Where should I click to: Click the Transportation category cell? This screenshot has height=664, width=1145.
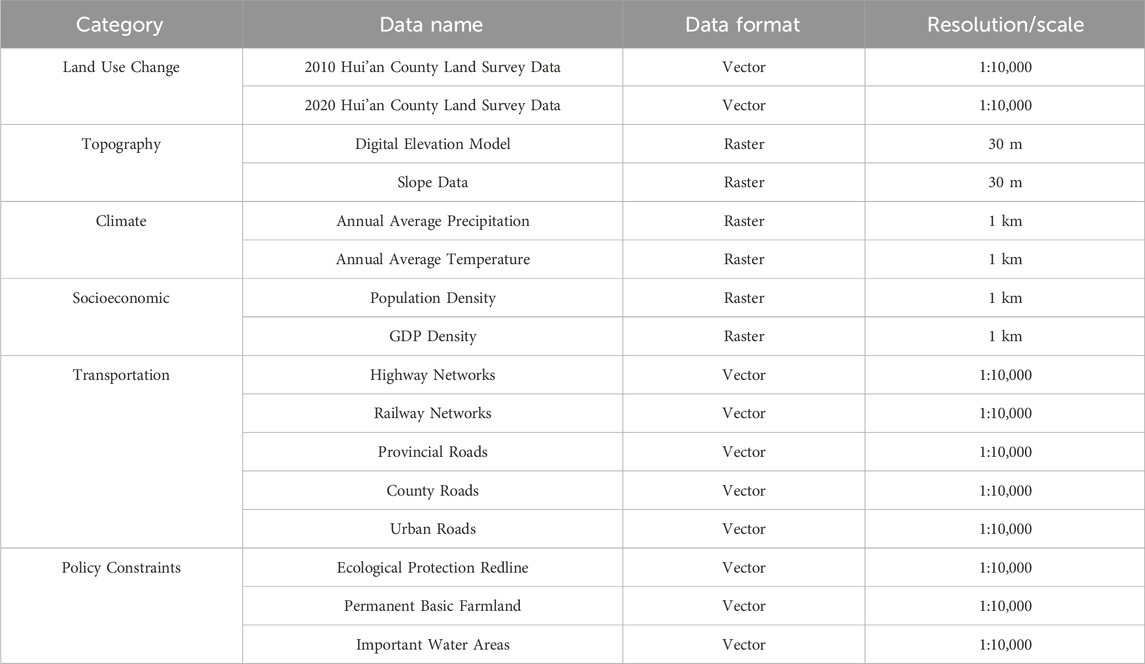pyautogui.click(x=121, y=375)
